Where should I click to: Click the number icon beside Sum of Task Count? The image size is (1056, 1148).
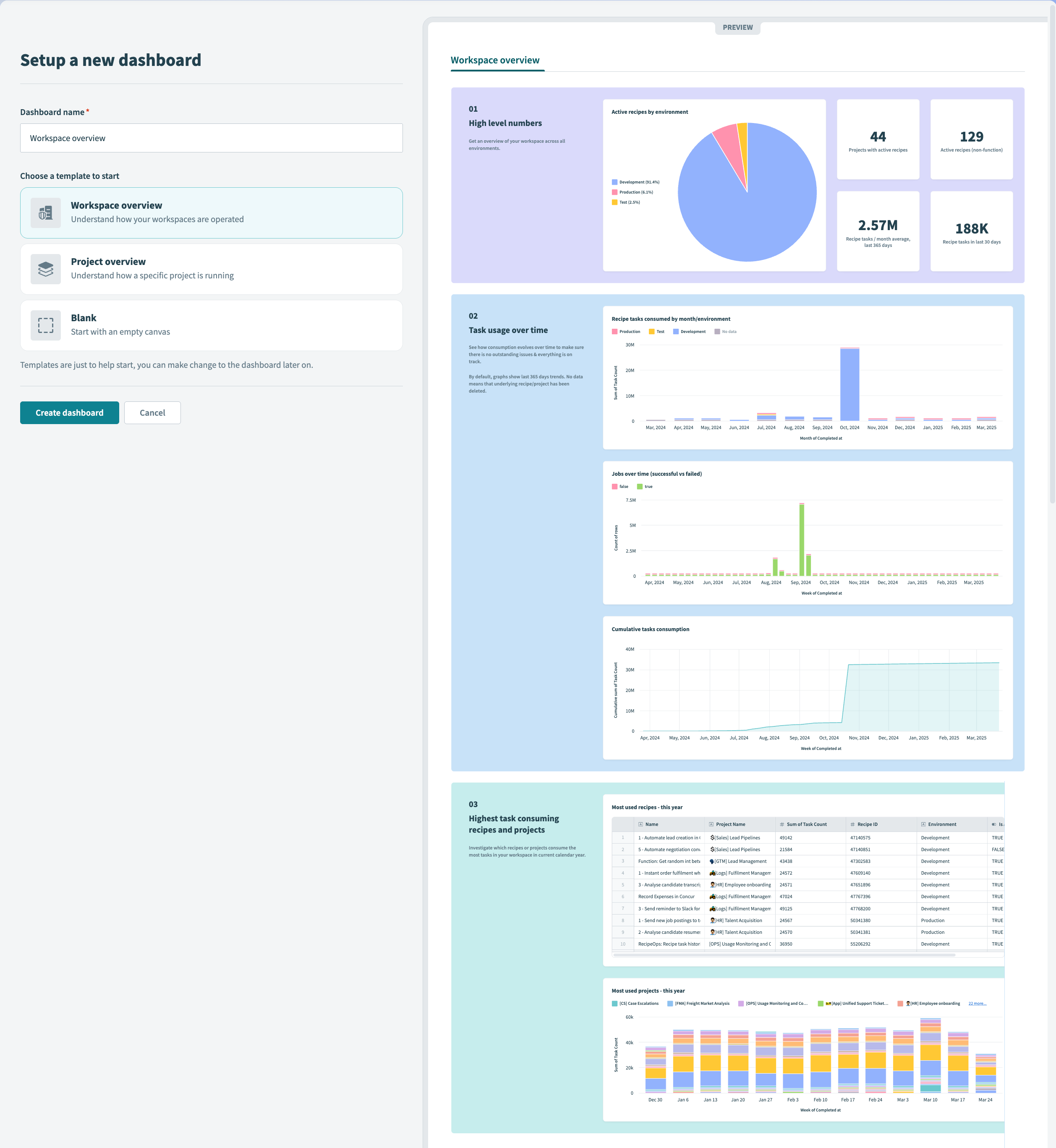click(782, 824)
